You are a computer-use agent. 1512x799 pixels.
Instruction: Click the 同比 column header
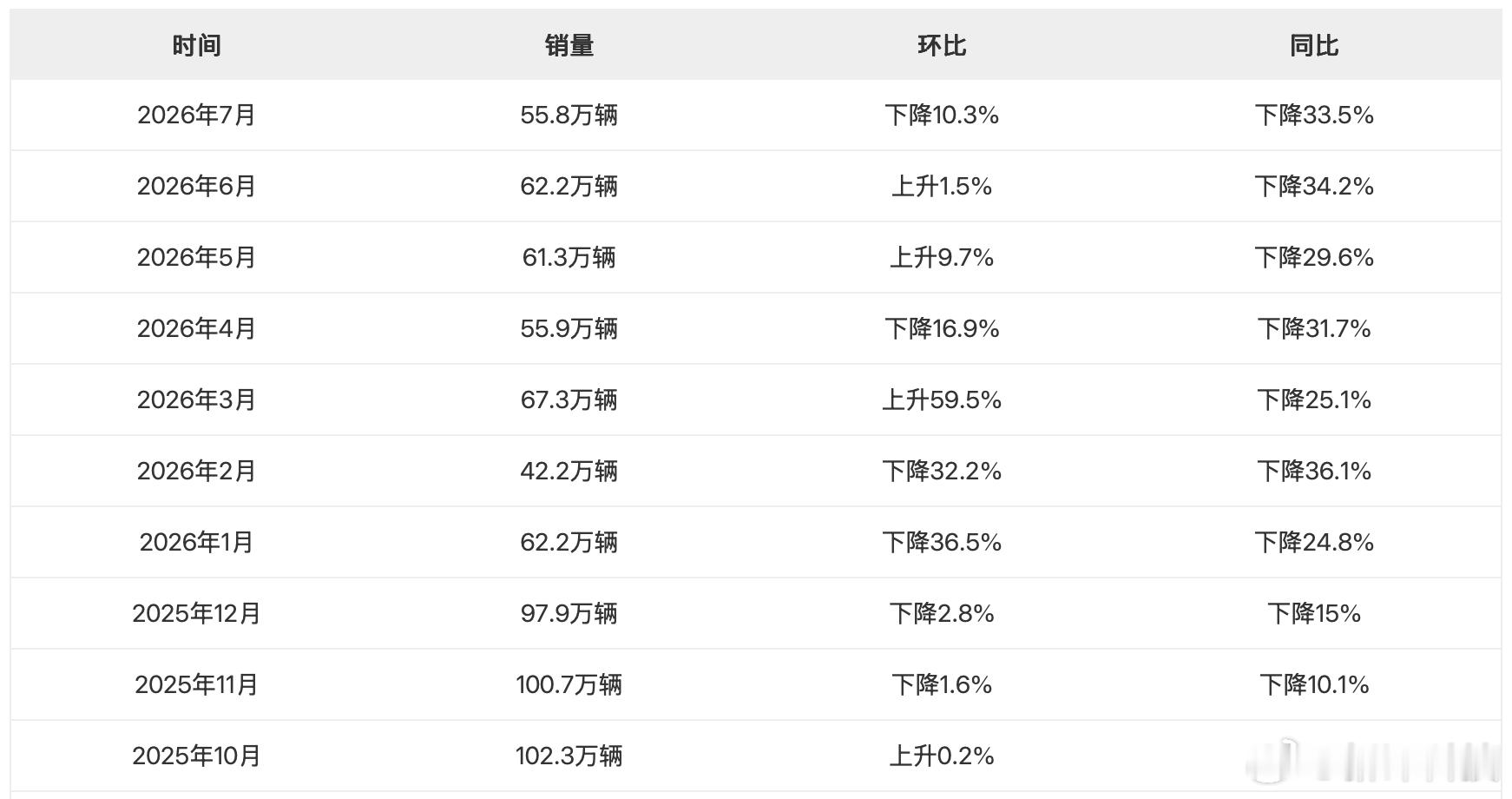point(1314,45)
